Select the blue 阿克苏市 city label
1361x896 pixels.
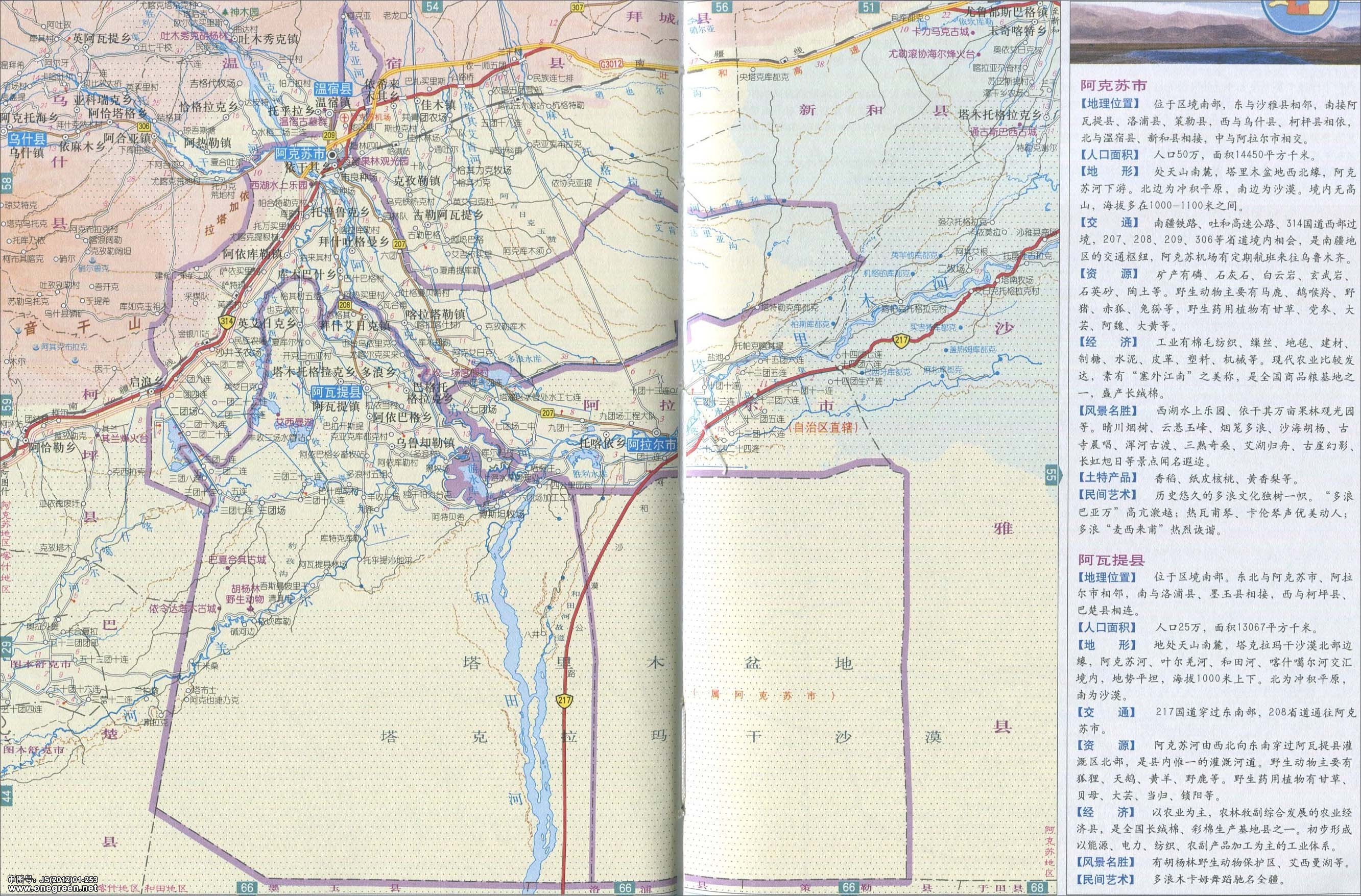[x=300, y=154]
